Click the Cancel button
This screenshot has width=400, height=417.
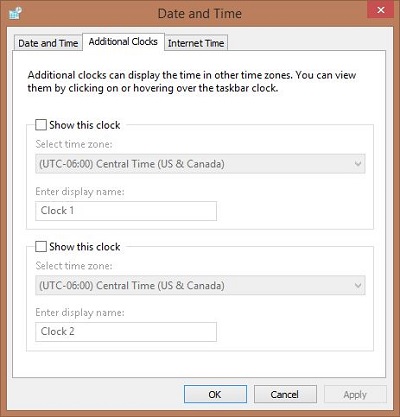point(285,394)
